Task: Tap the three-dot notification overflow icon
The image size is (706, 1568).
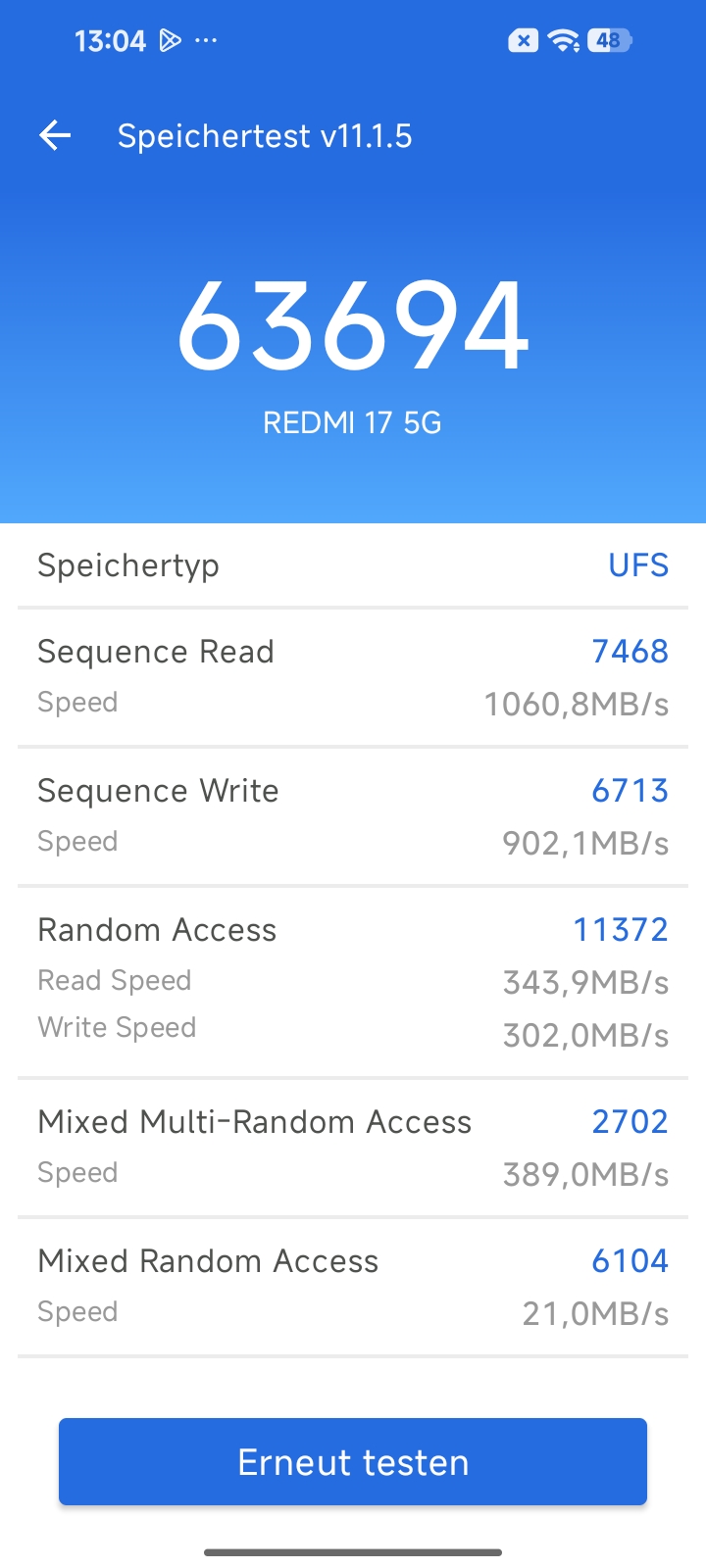Action: 206,40
